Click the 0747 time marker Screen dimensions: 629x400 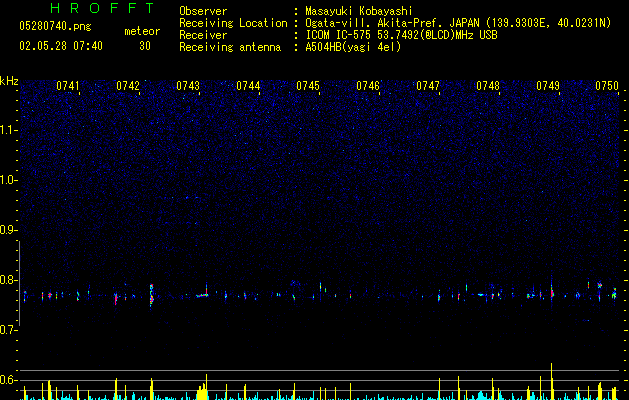[x=428, y=86]
